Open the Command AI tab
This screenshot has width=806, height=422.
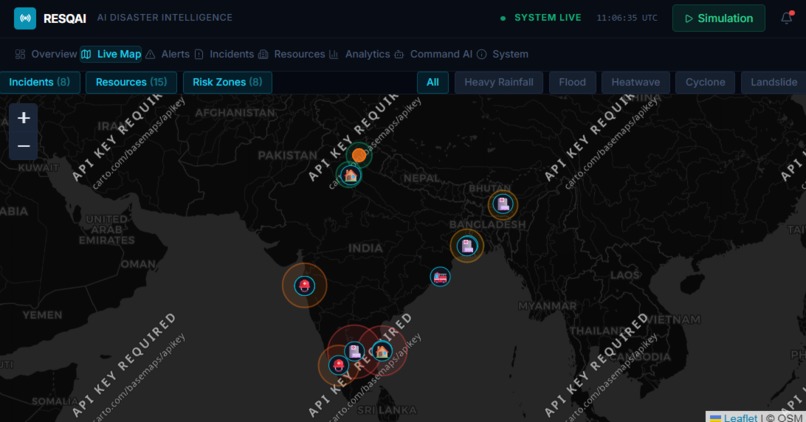click(433, 54)
